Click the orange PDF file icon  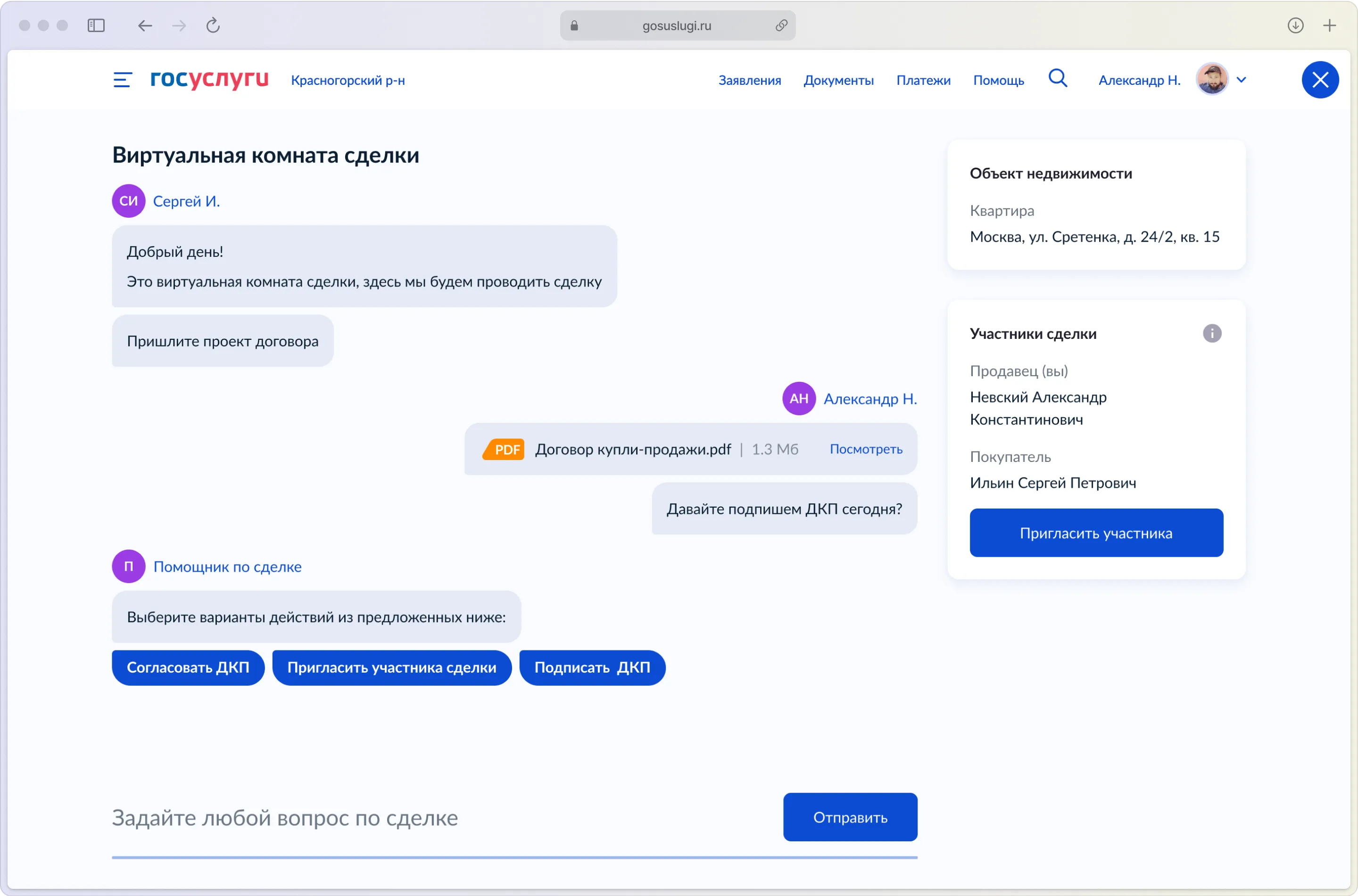504,449
